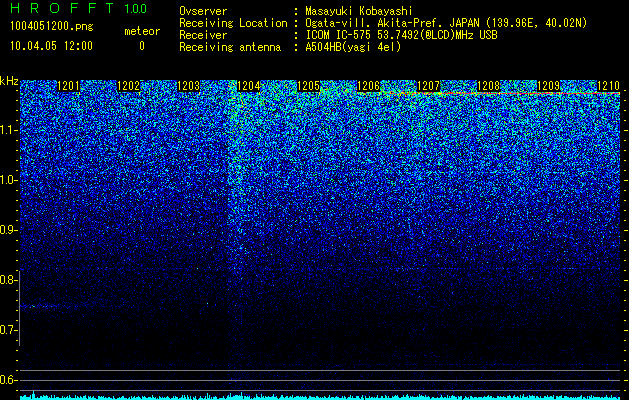Click the 1204 time marker
This screenshot has width=629, height=400.
point(249,86)
